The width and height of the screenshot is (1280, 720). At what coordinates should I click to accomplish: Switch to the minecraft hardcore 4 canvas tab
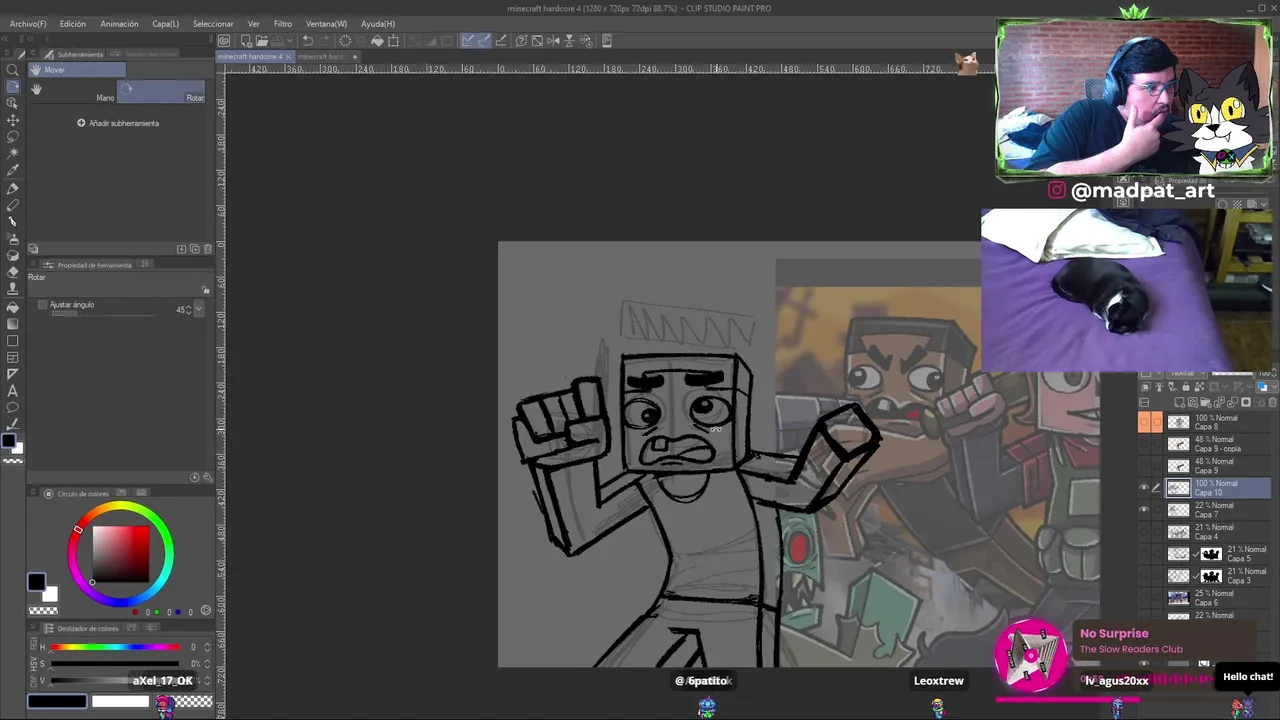(x=254, y=57)
